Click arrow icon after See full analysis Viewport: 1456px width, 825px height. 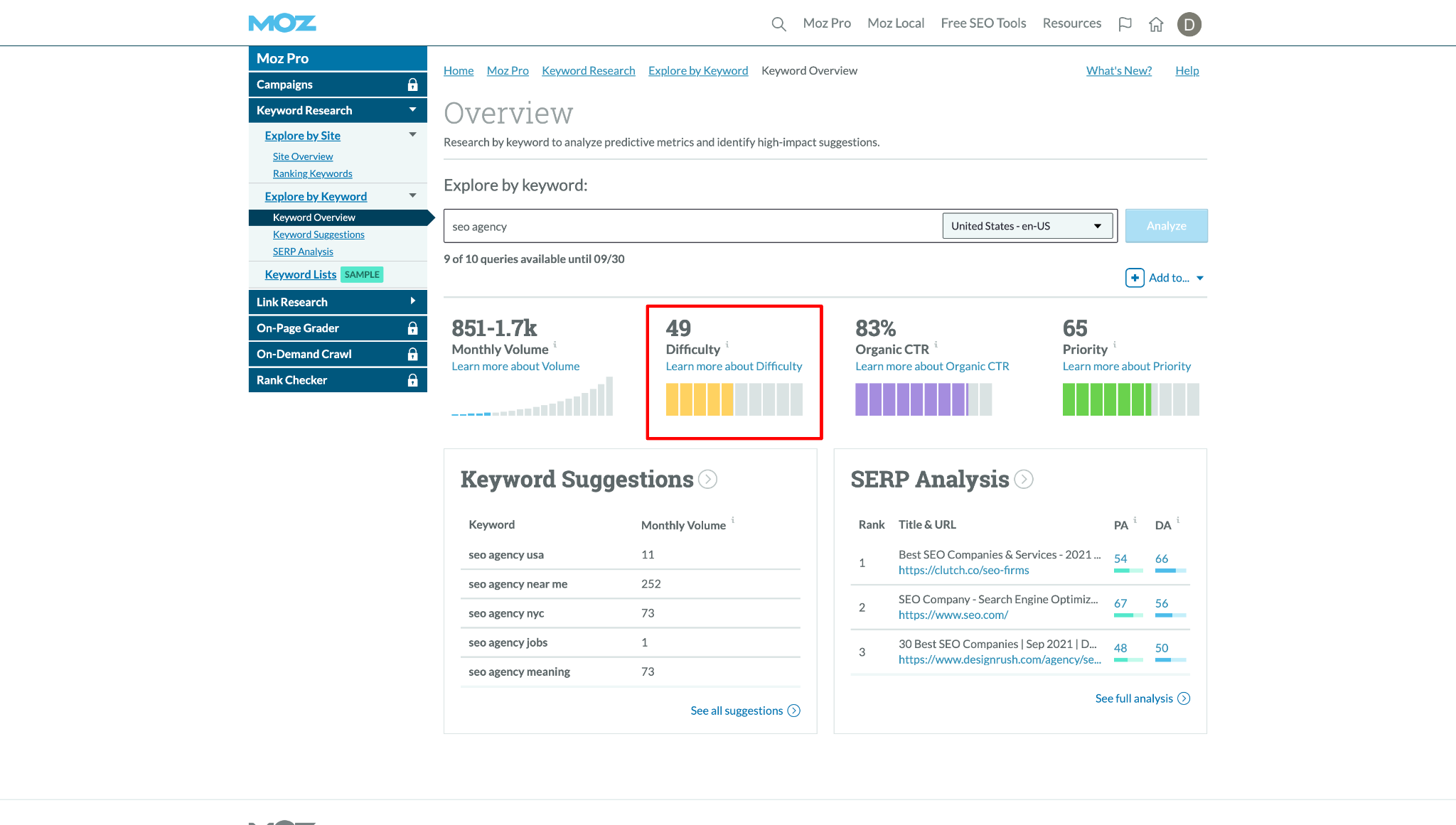click(1184, 699)
